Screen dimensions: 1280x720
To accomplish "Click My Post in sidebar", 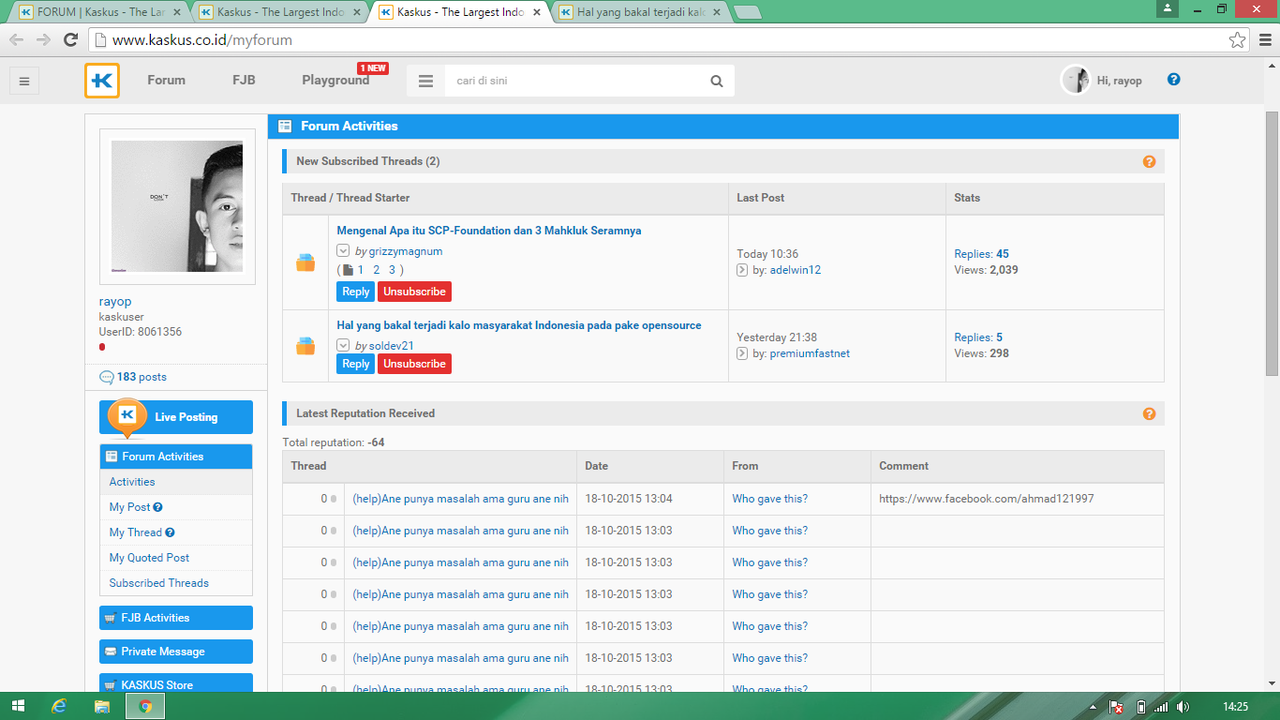I will coord(130,507).
